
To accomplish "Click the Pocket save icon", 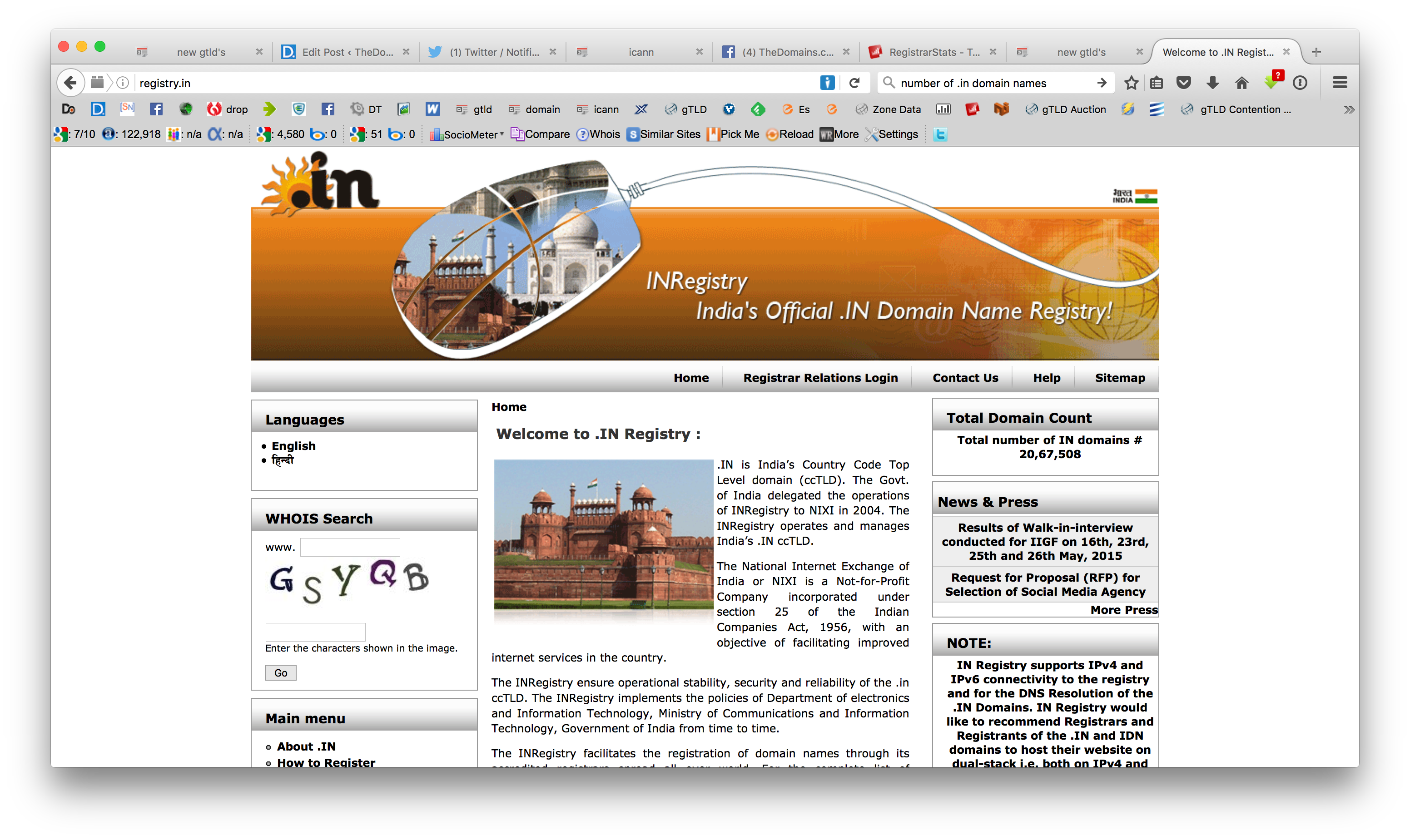I will 1183,83.
